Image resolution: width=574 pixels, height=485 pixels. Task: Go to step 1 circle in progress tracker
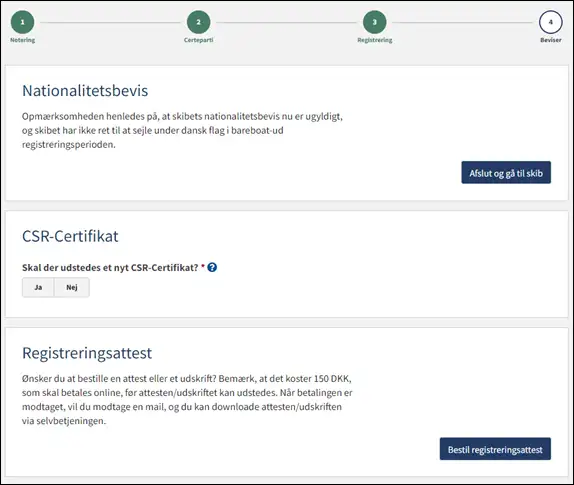pyautogui.click(x=22, y=22)
